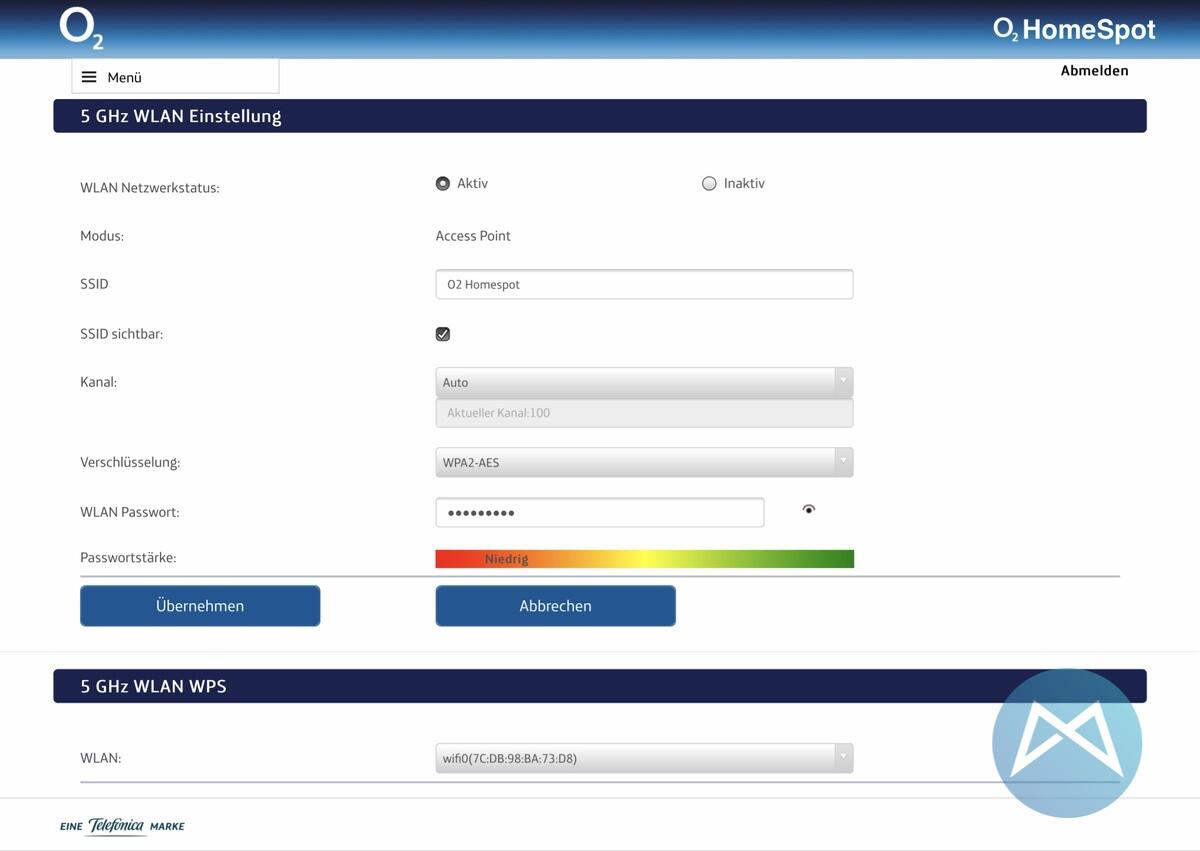Screen dimensions: 1200x851
Task: Click the Passwortstärke color strength bar
Action: [644, 559]
